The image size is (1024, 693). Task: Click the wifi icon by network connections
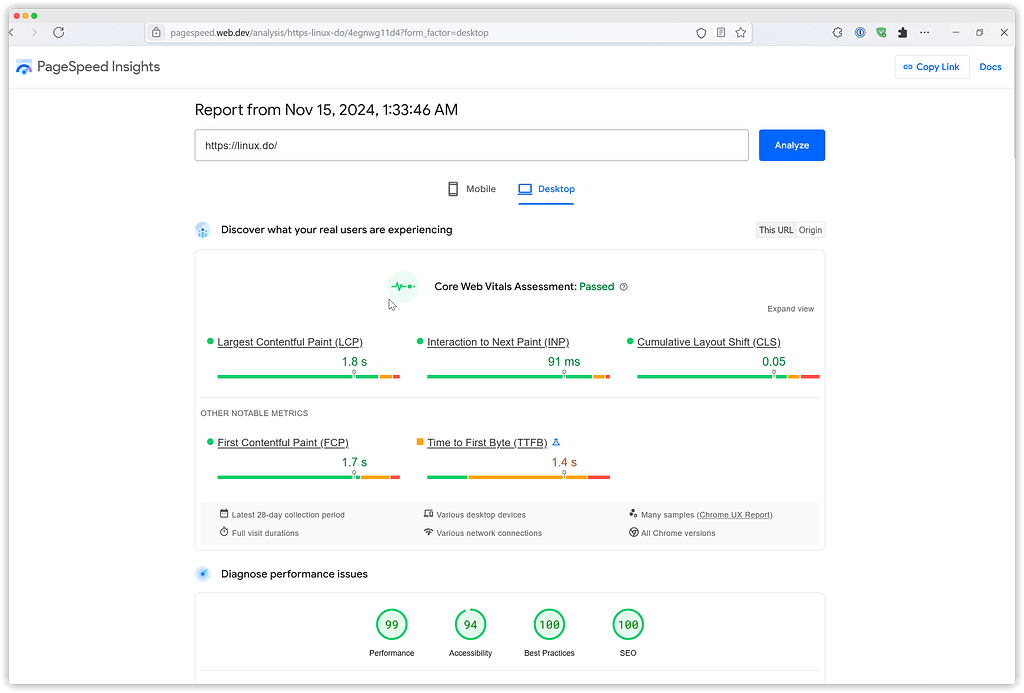(428, 532)
